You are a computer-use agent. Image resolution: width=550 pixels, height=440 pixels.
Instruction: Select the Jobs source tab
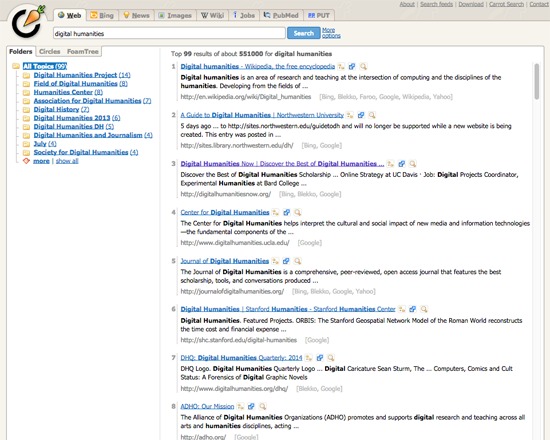point(244,15)
